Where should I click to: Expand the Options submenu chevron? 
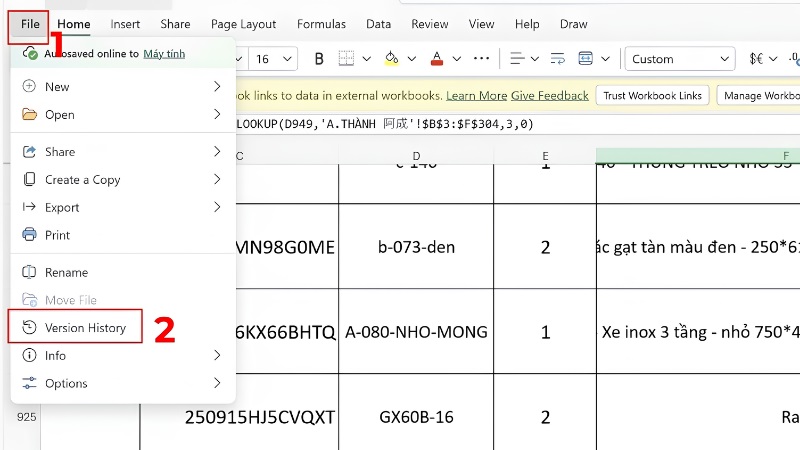point(217,383)
